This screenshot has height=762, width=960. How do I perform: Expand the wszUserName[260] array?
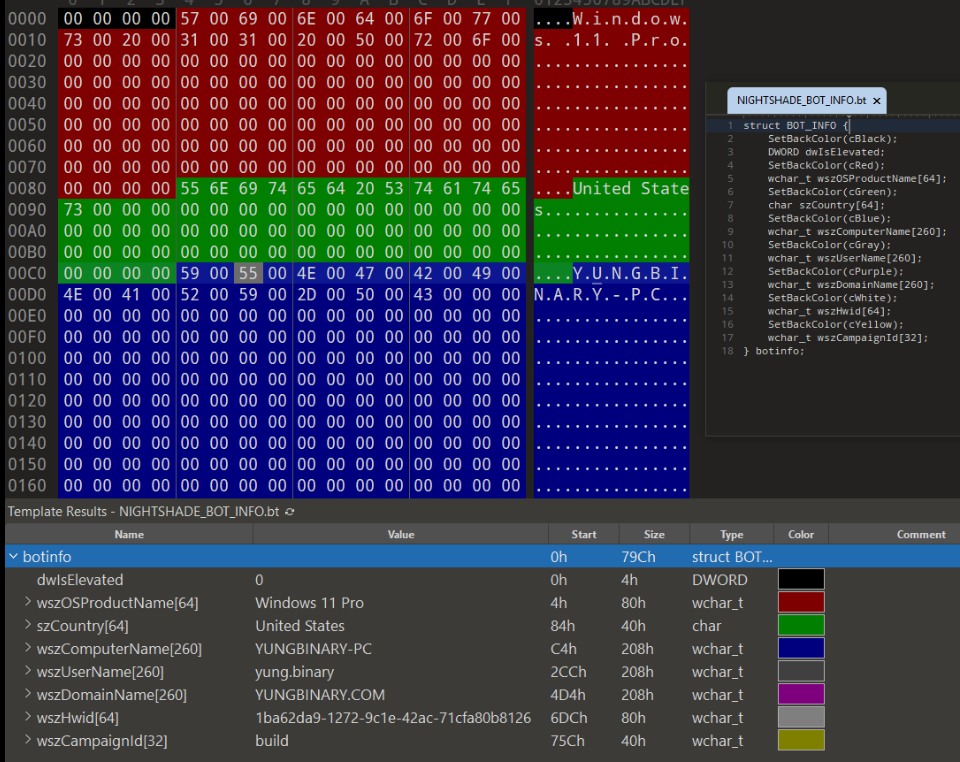click(x=28, y=671)
